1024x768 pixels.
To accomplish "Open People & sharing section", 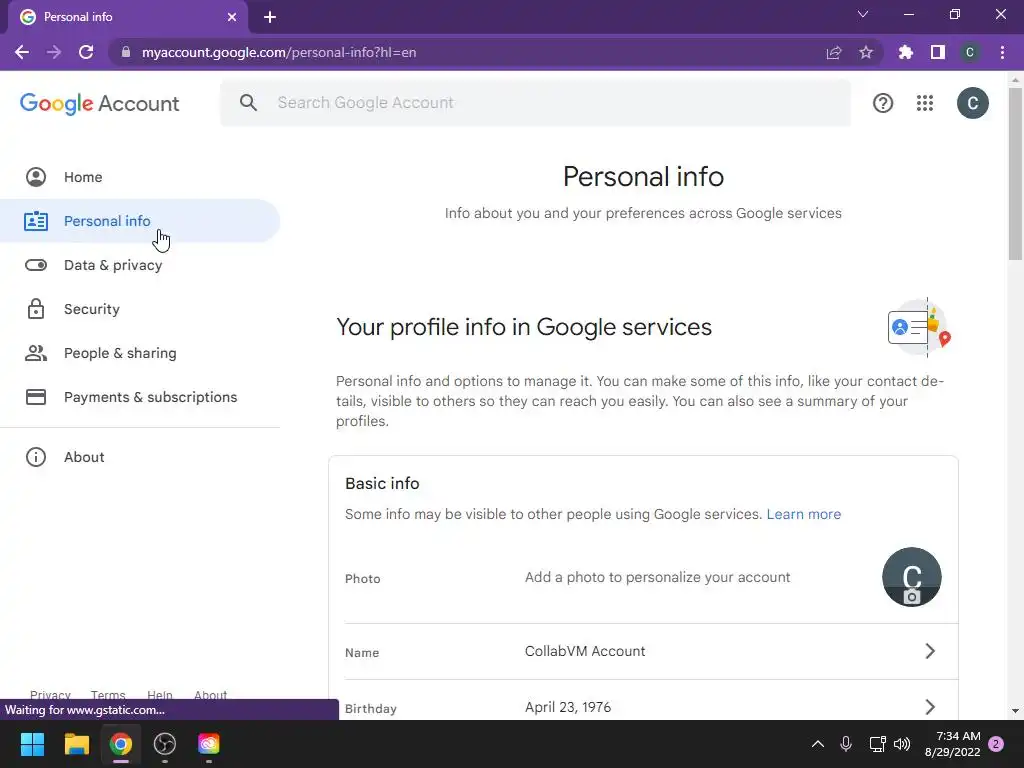I will [x=140, y=353].
